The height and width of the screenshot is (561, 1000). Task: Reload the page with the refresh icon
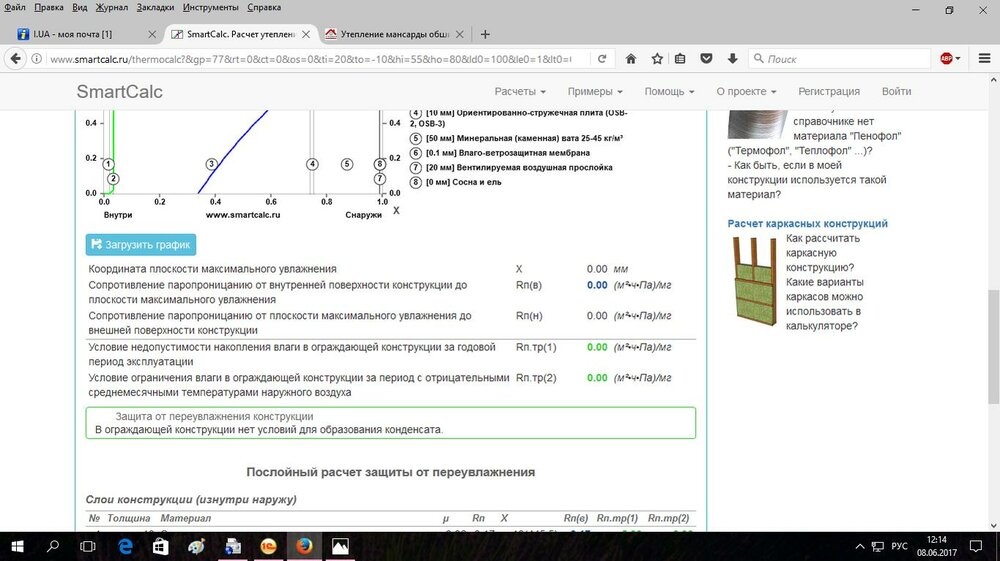tap(602, 59)
